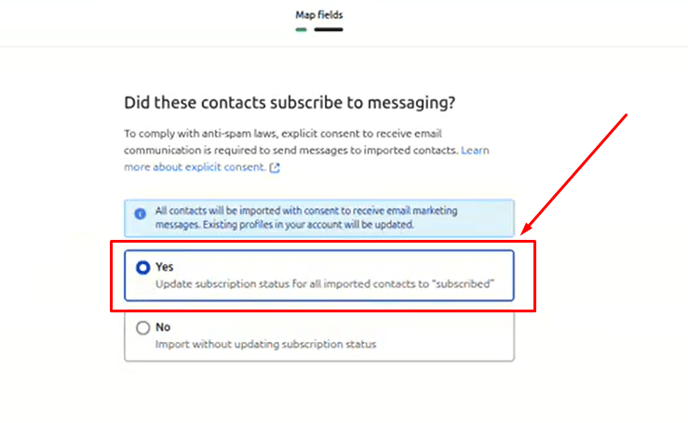Click the blue info icon in the banner
This screenshot has height=423, width=688.
(141, 212)
